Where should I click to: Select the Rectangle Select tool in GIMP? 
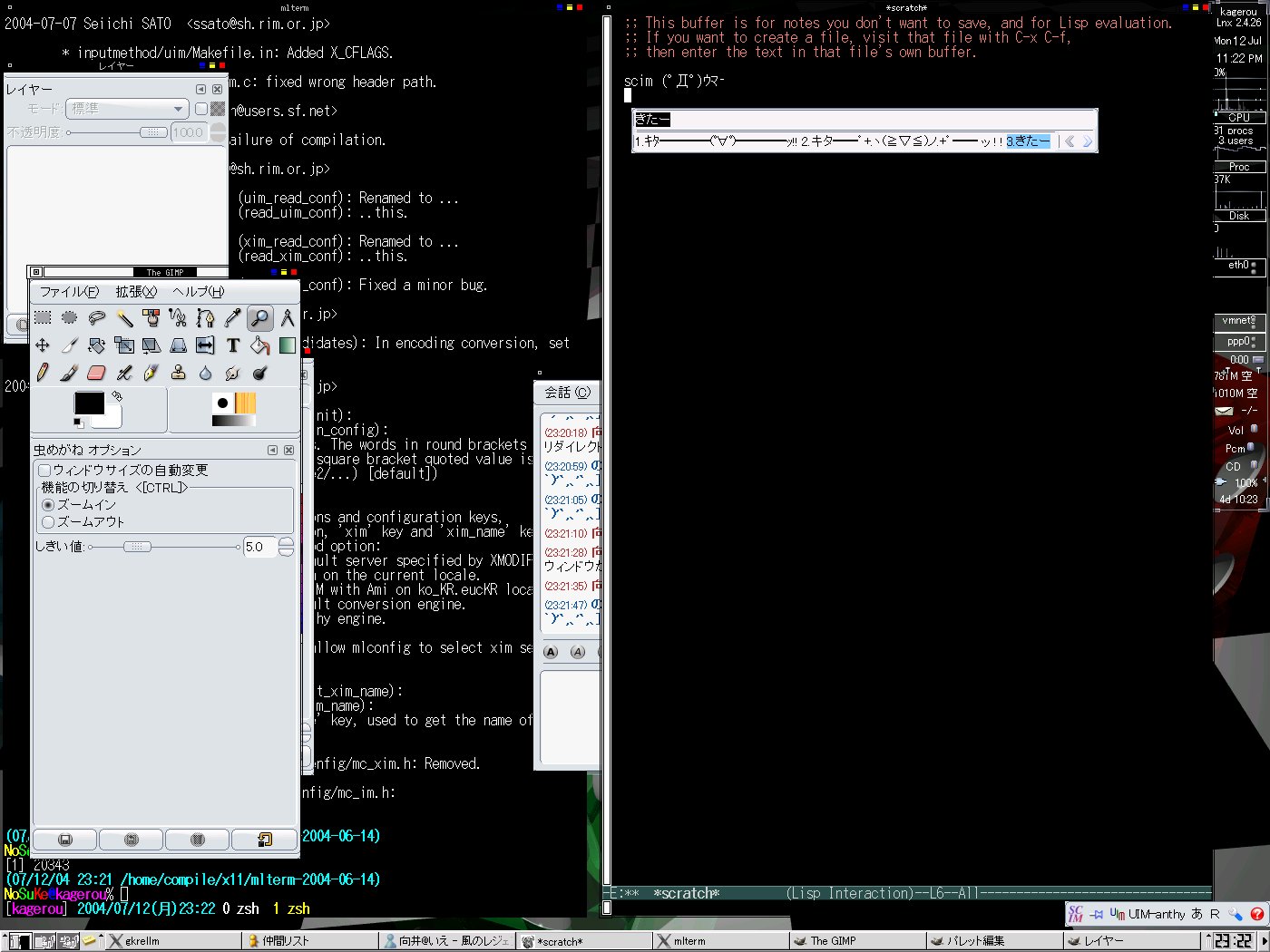(x=43, y=318)
